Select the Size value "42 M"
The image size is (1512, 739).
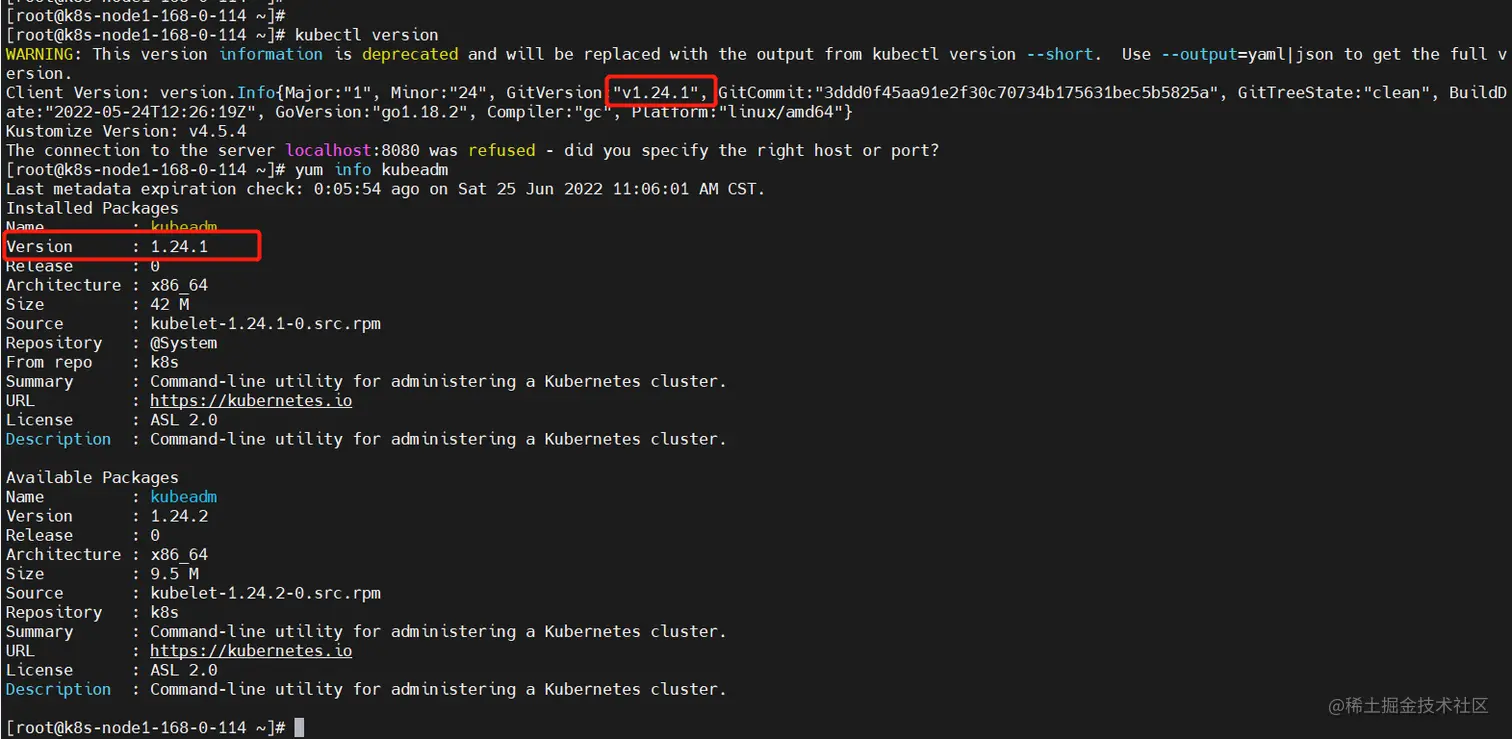(x=169, y=304)
